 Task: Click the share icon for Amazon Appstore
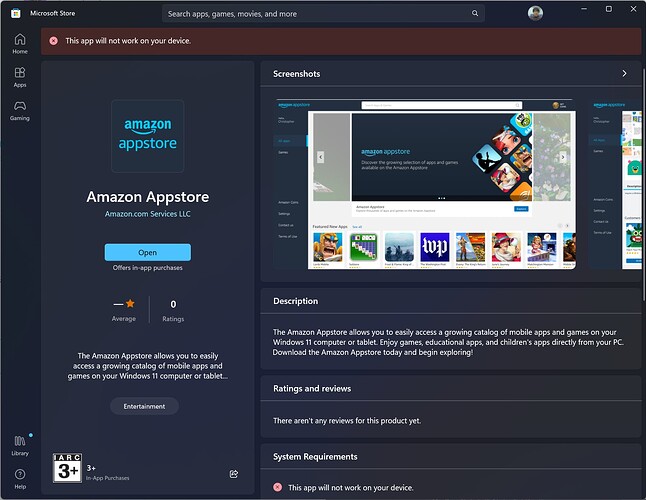point(234,474)
